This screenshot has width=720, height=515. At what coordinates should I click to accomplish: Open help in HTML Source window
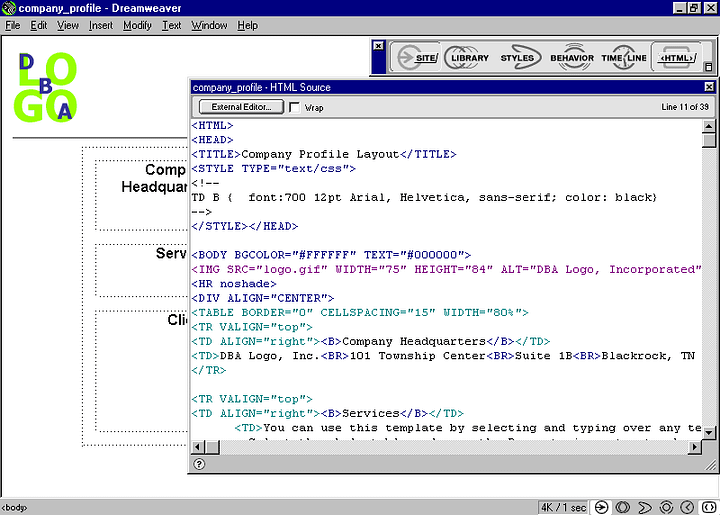coord(199,464)
